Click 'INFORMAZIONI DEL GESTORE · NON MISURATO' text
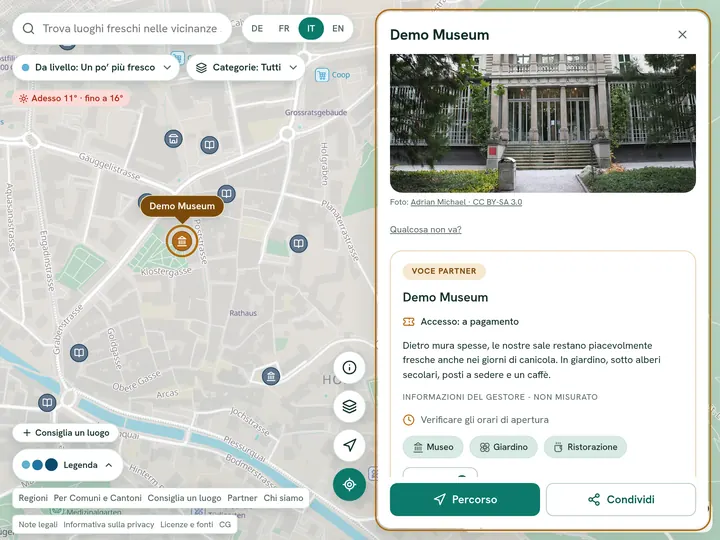 pyautogui.click(x=500, y=397)
